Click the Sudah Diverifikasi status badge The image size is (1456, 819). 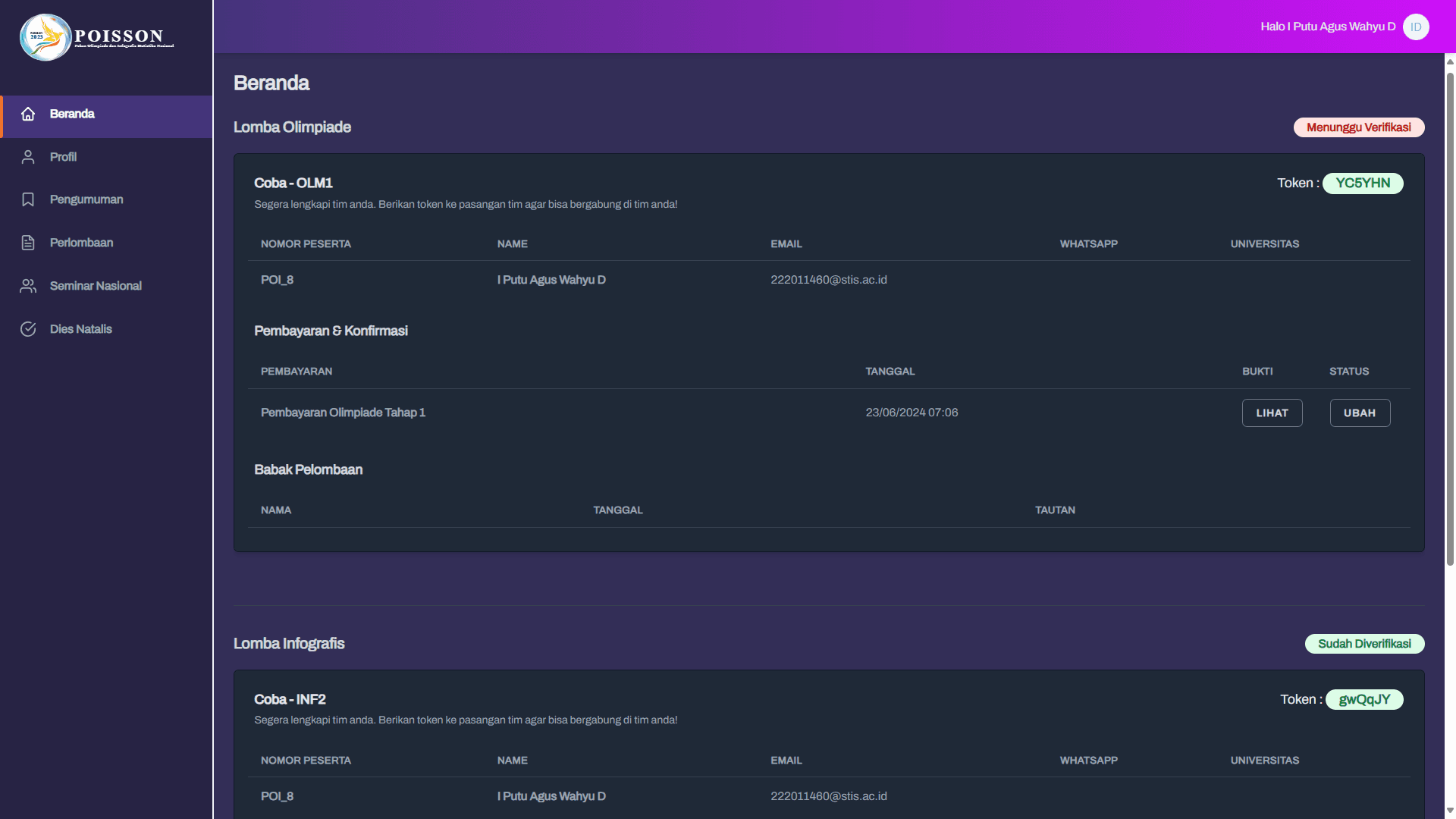[1364, 644]
